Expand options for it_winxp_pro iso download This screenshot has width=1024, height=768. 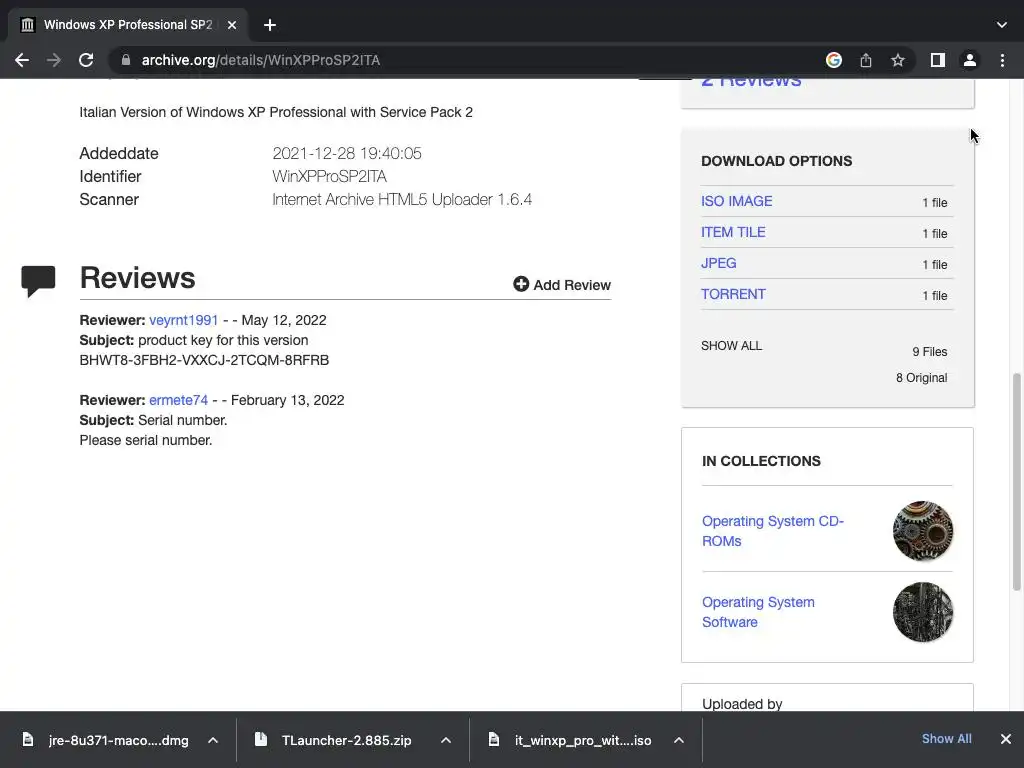click(679, 740)
